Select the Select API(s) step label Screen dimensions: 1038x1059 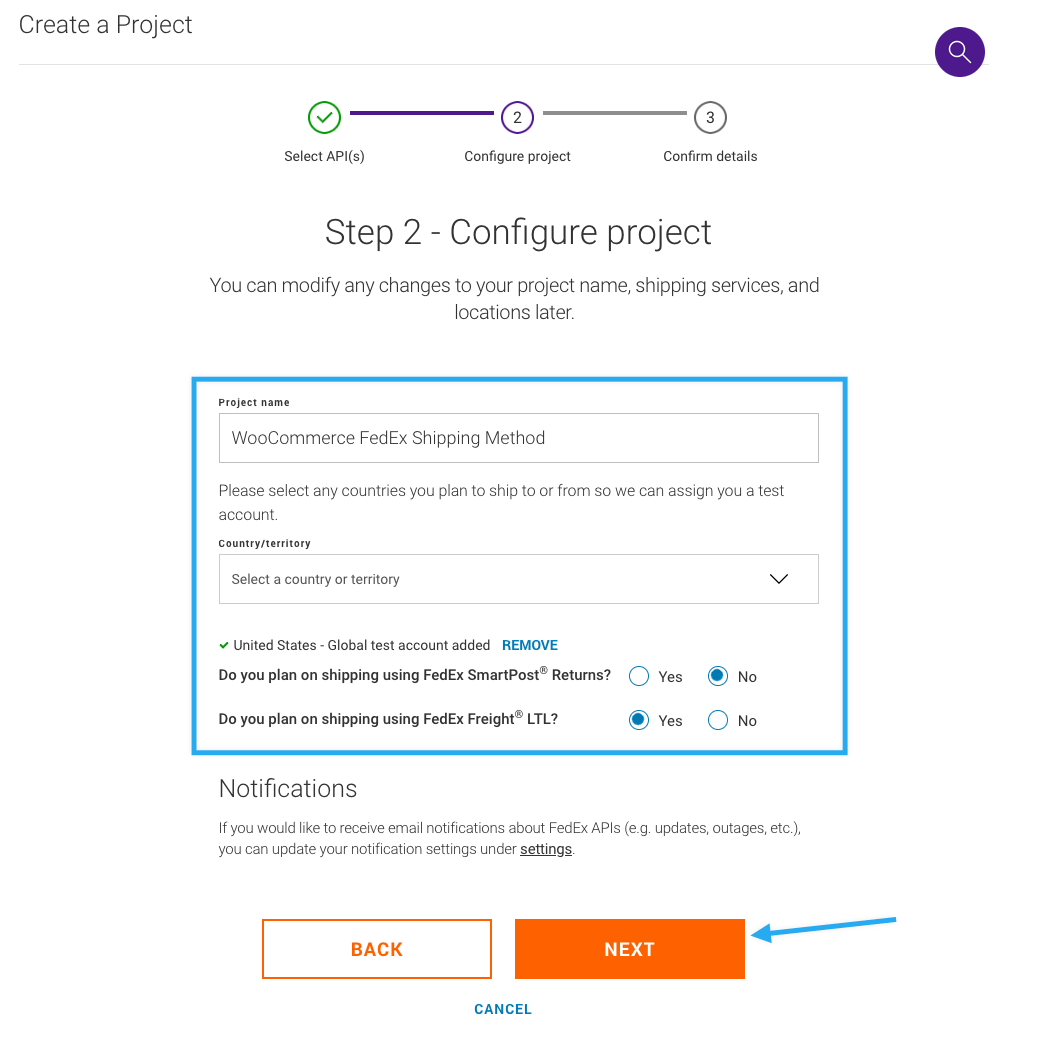tap(324, 156)
